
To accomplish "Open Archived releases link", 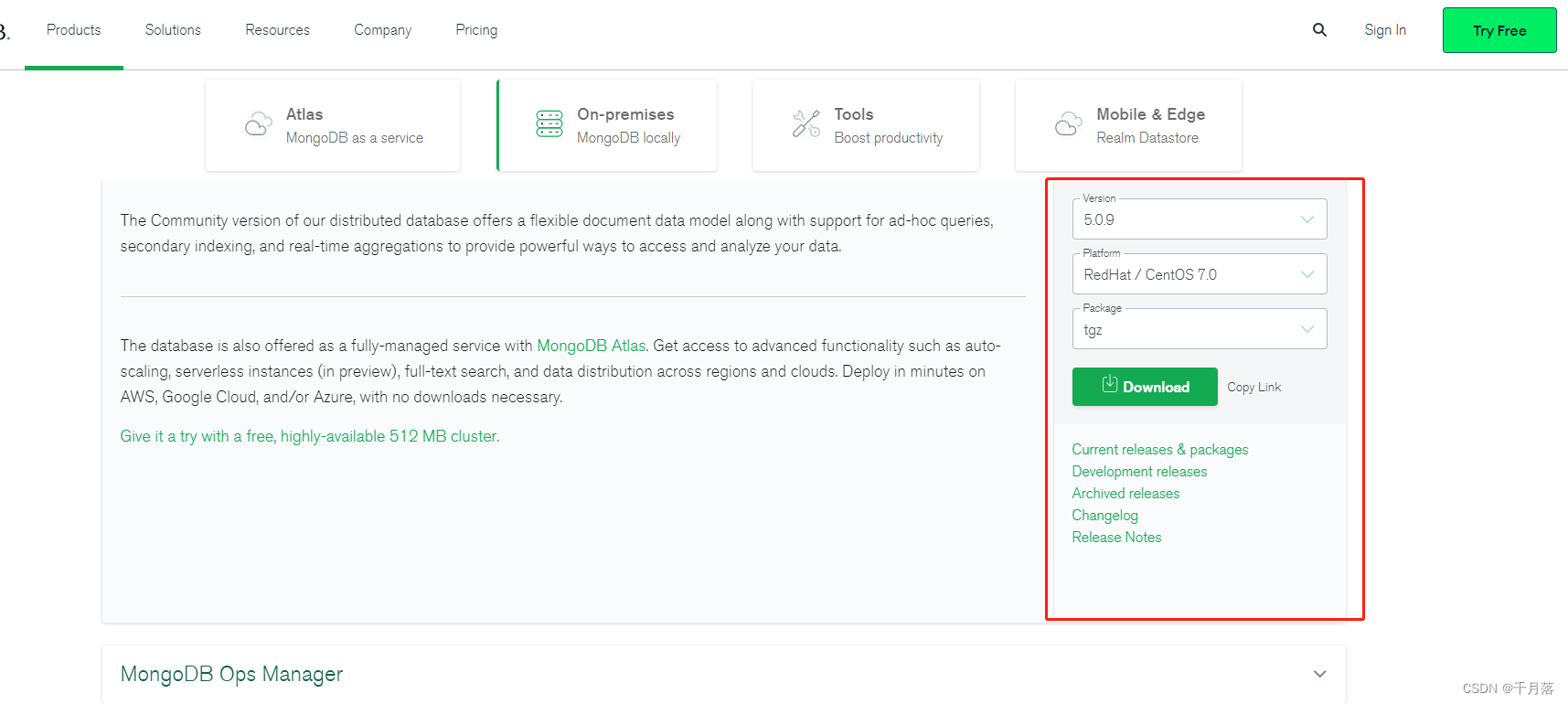I will [1125, 494].
